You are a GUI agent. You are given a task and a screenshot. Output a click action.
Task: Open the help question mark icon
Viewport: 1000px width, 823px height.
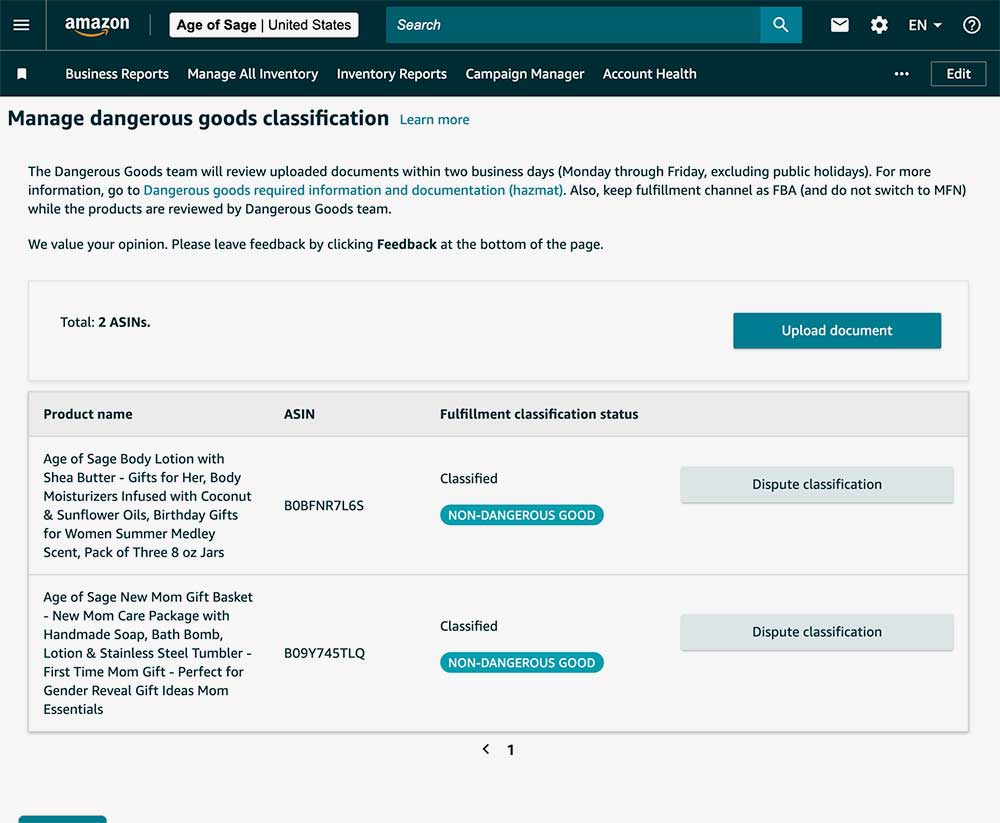(x=971, y=25)
